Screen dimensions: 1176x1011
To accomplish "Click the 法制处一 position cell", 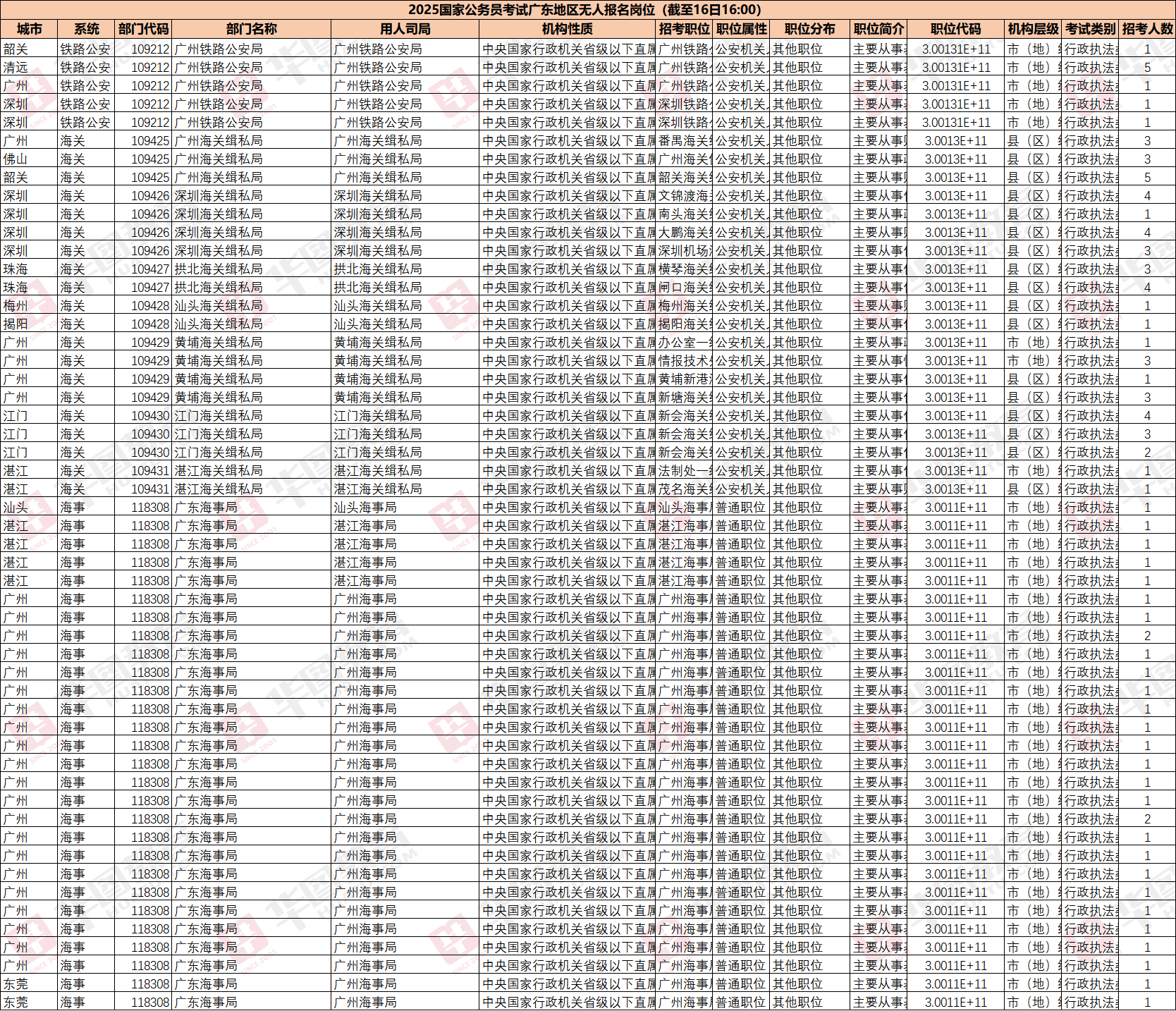I will [685, 471].
